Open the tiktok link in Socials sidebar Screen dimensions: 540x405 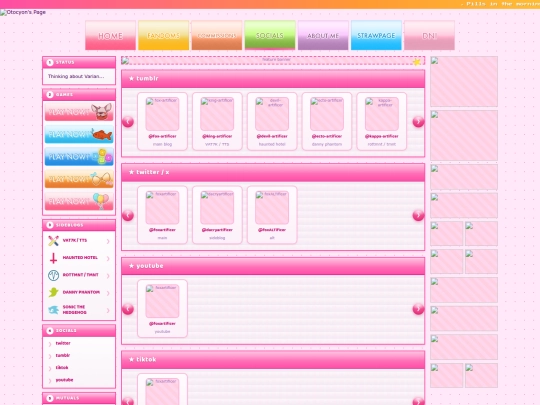point(62,367)
